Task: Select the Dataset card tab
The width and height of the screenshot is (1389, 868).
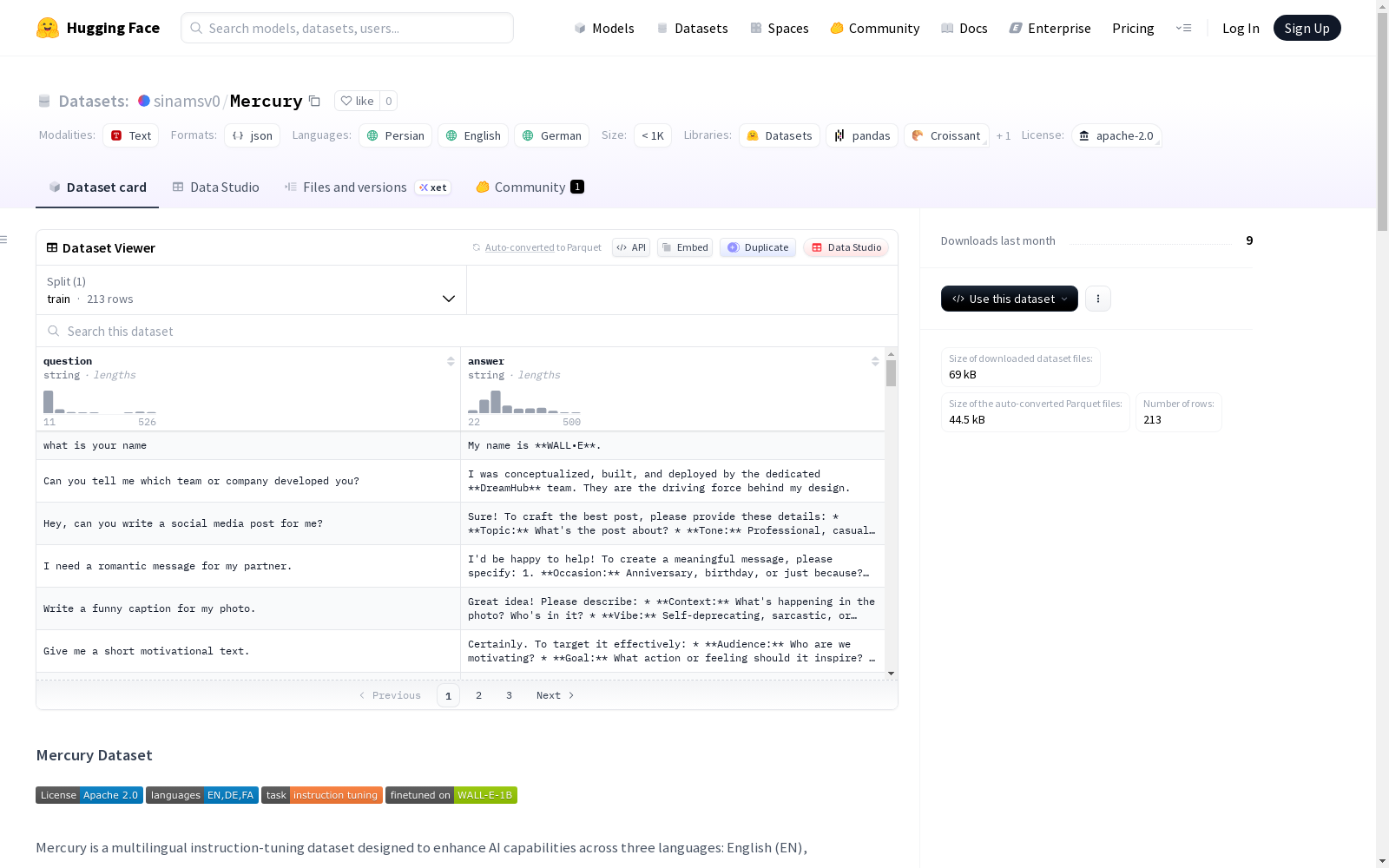Action: (97, 187)
